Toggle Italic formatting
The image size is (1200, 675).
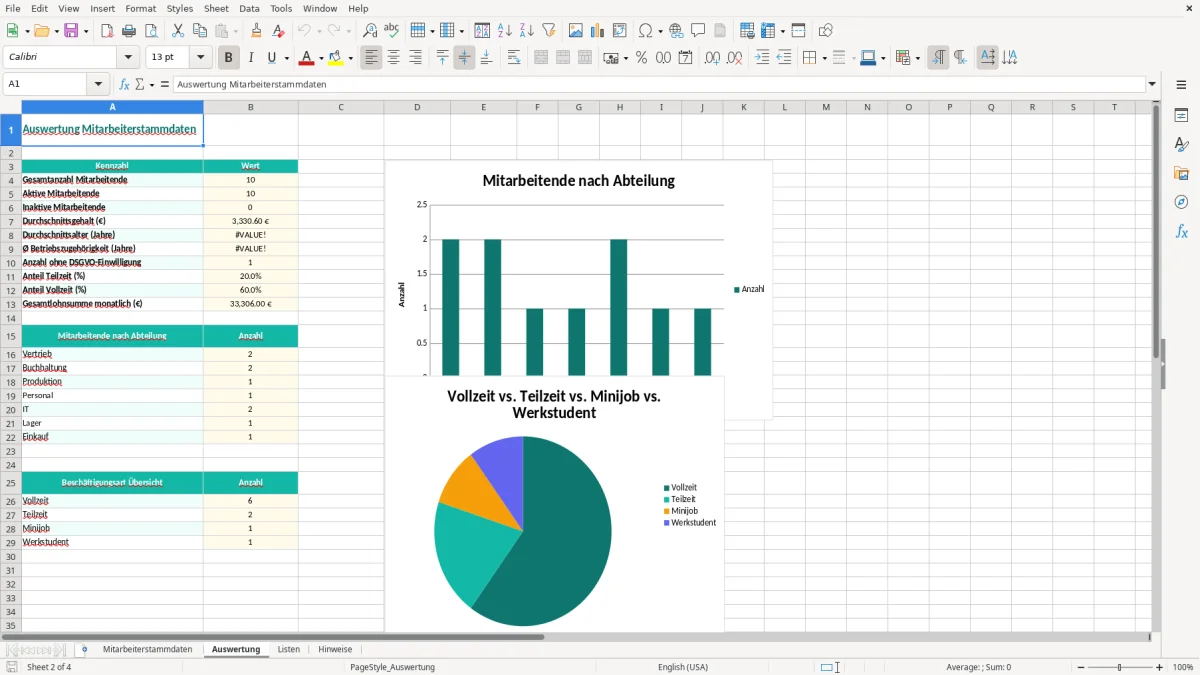(x=251, y=58)
